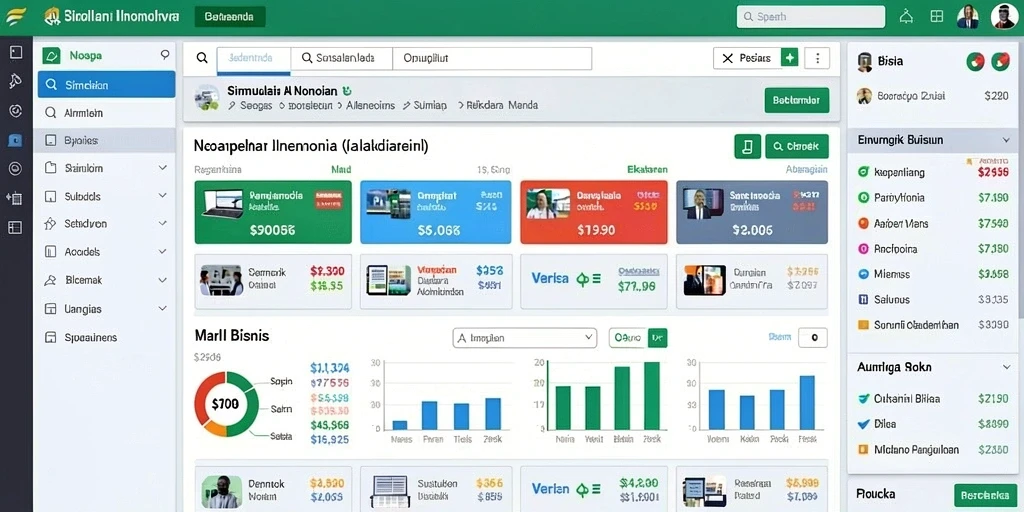Viewport: 1024px width, 512px height.
Task: Click the X Pesiars button
Action: pos(747,58)
